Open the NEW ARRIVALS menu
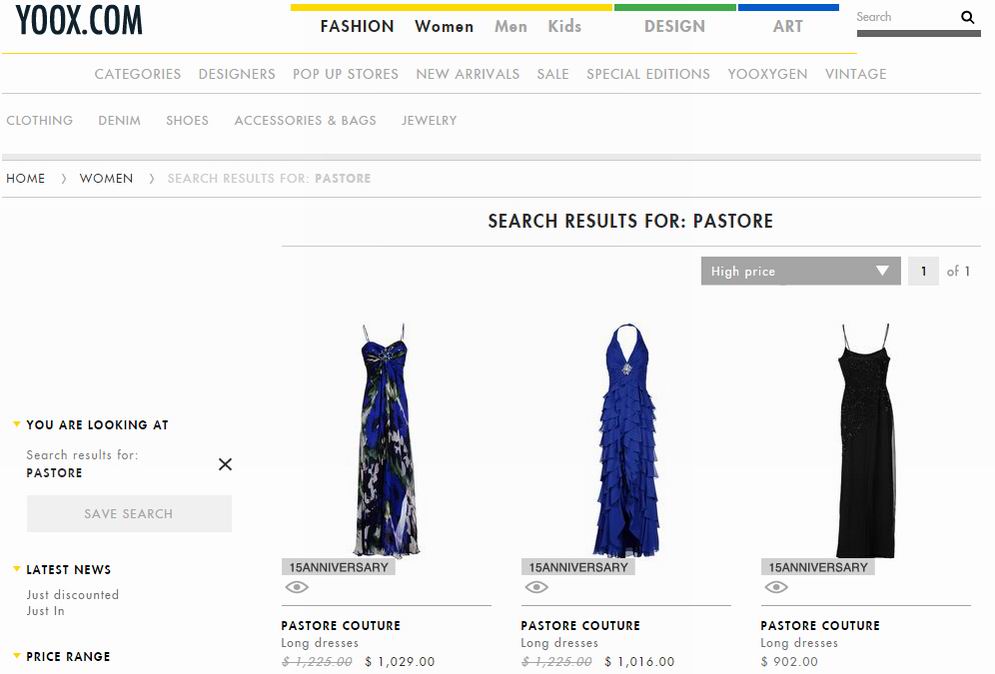The height and width of the screenshot is (674, 995). click(468, 74)
